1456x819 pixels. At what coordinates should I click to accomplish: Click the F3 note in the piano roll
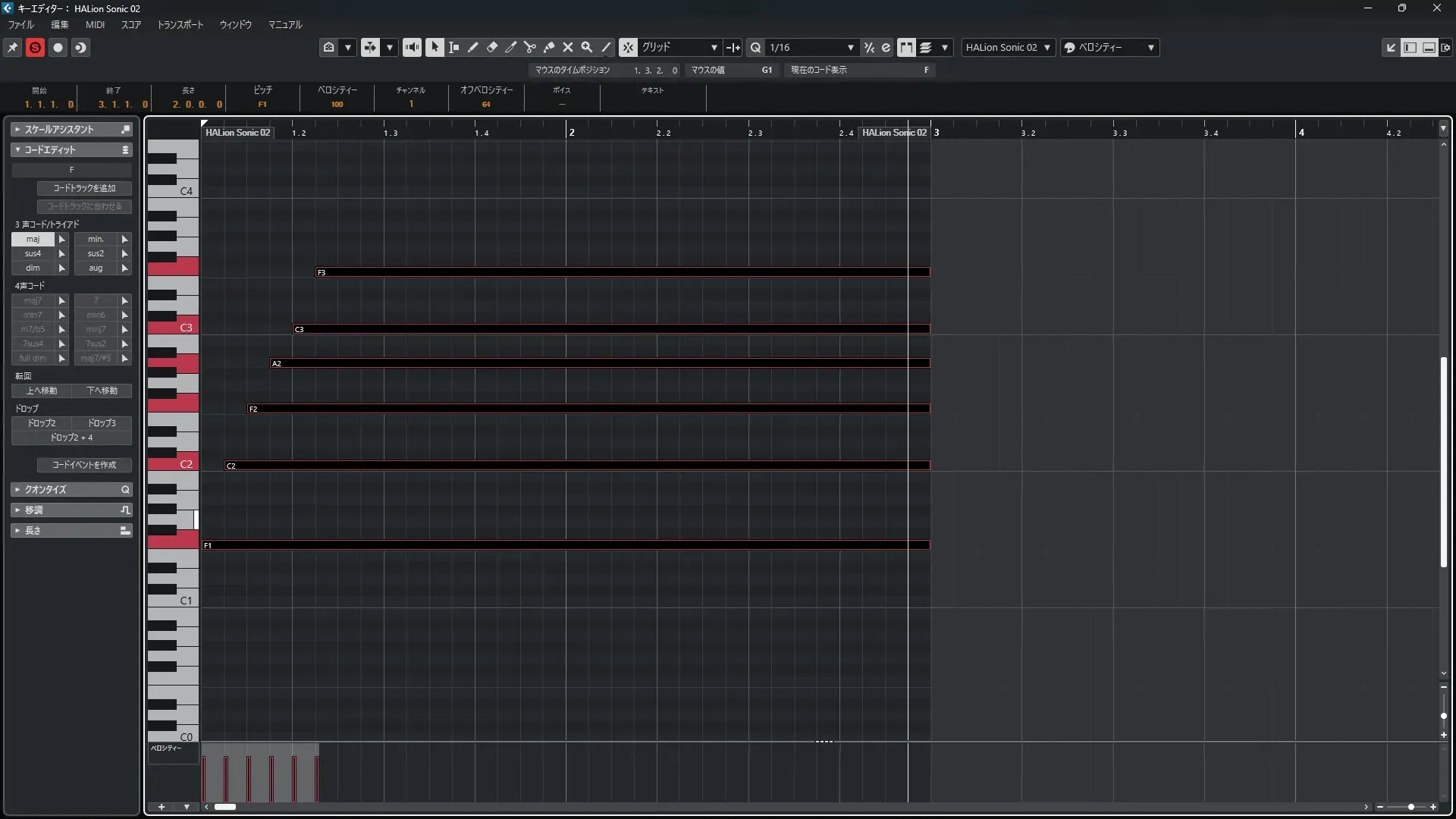pos(622,271)
